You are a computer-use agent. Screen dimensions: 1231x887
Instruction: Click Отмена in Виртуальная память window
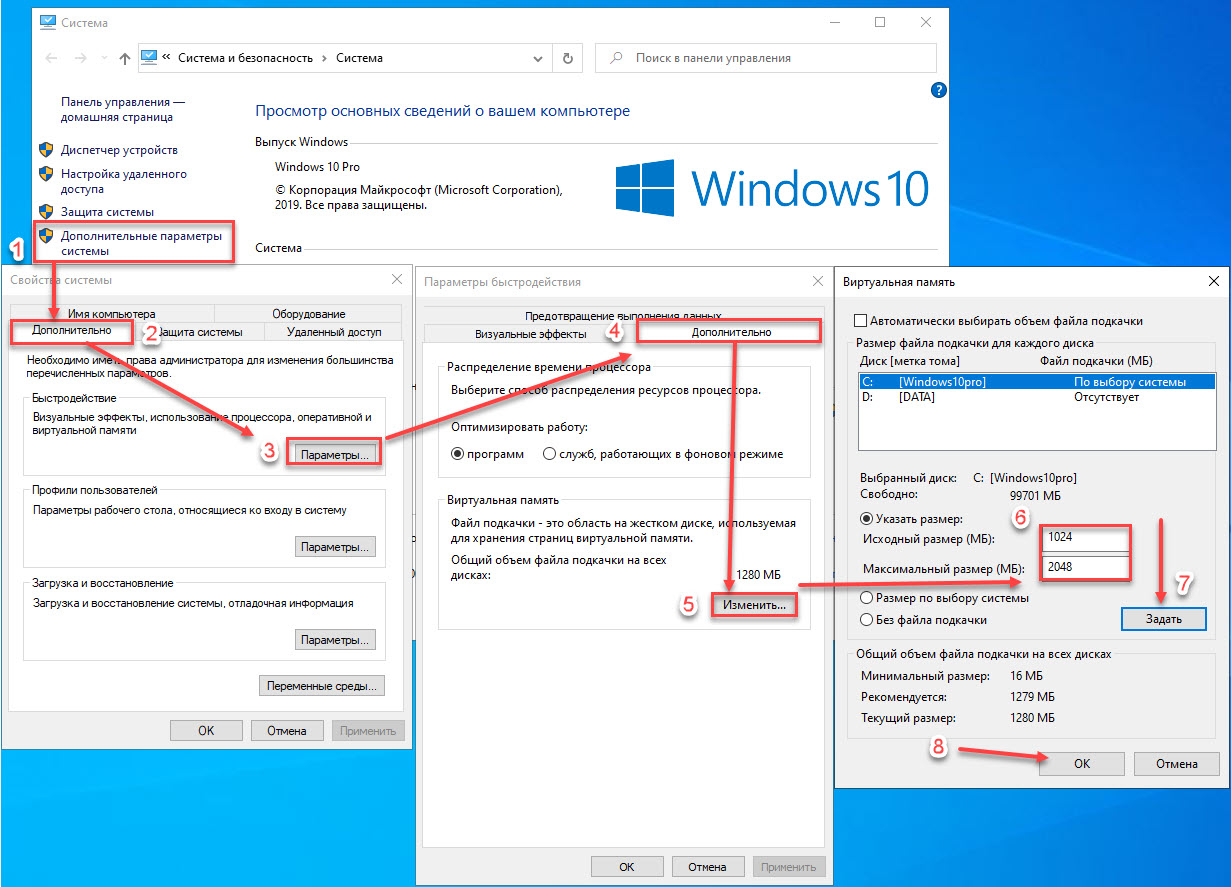1177,763
